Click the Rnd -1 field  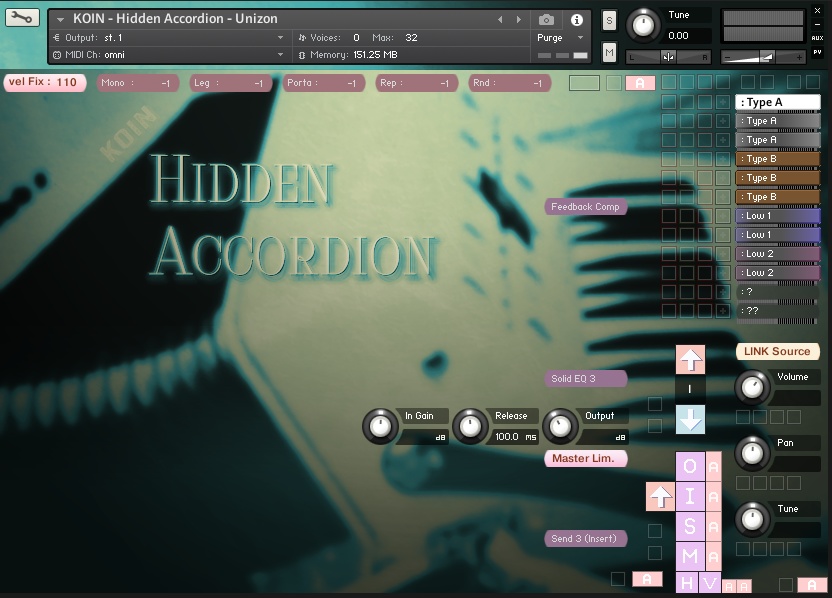coord(510,83)
